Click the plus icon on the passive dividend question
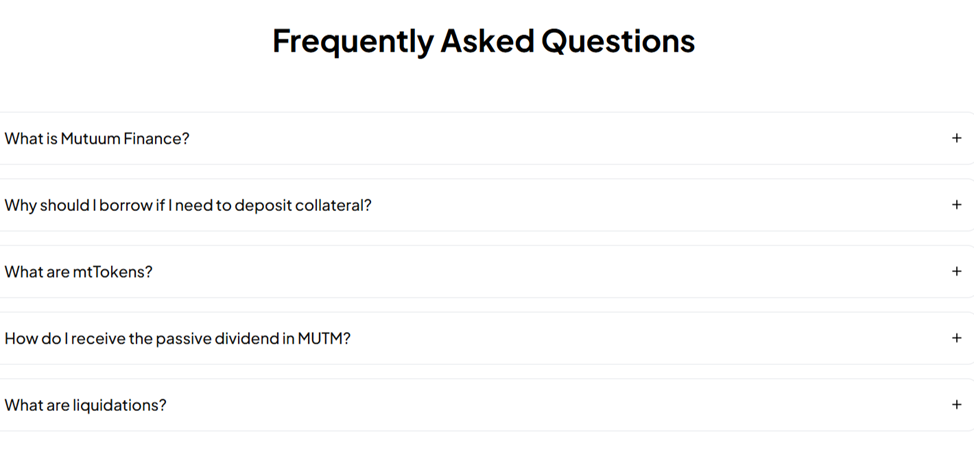 point(956,338)
